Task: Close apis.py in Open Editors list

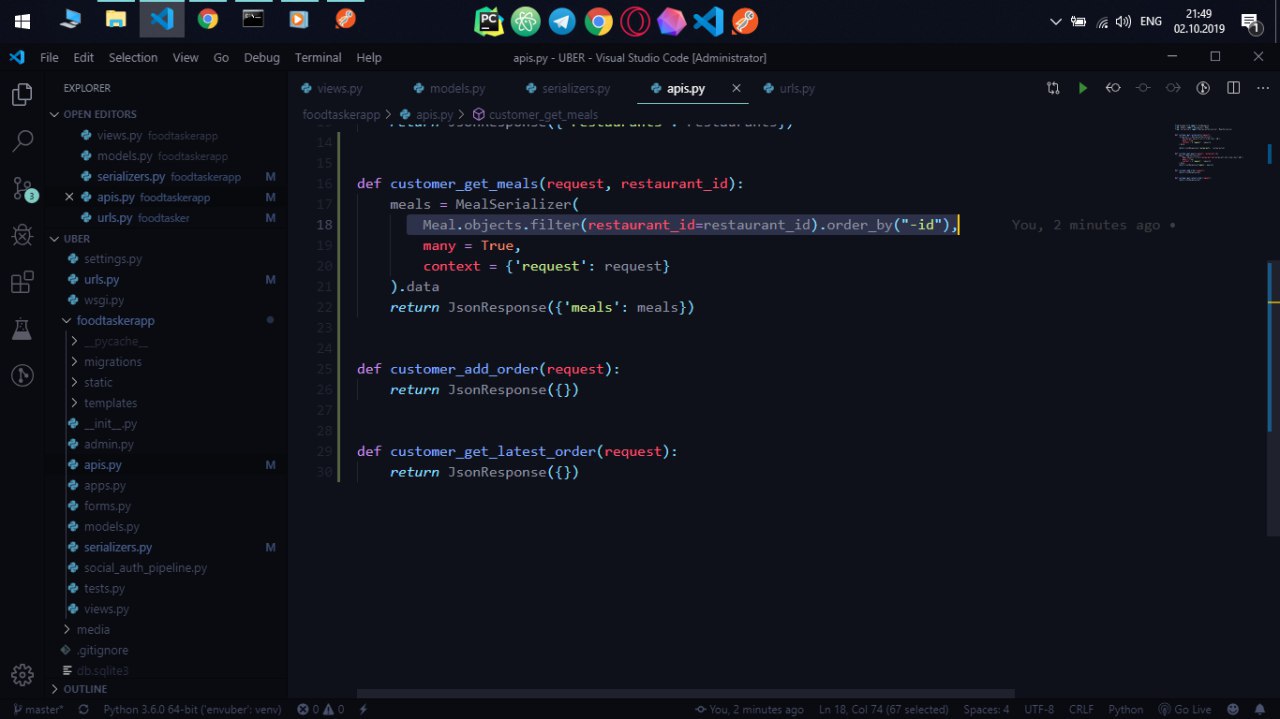Action: 69,197
